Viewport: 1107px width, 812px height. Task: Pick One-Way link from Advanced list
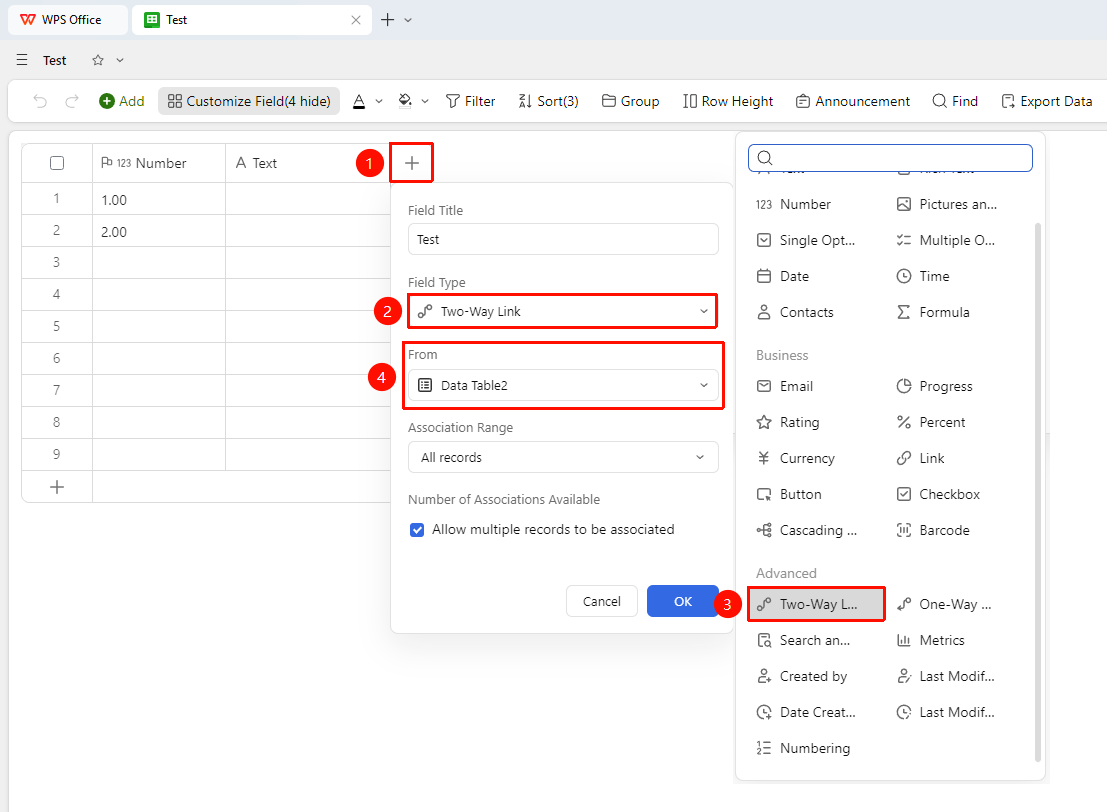click(x=944, y=604)
